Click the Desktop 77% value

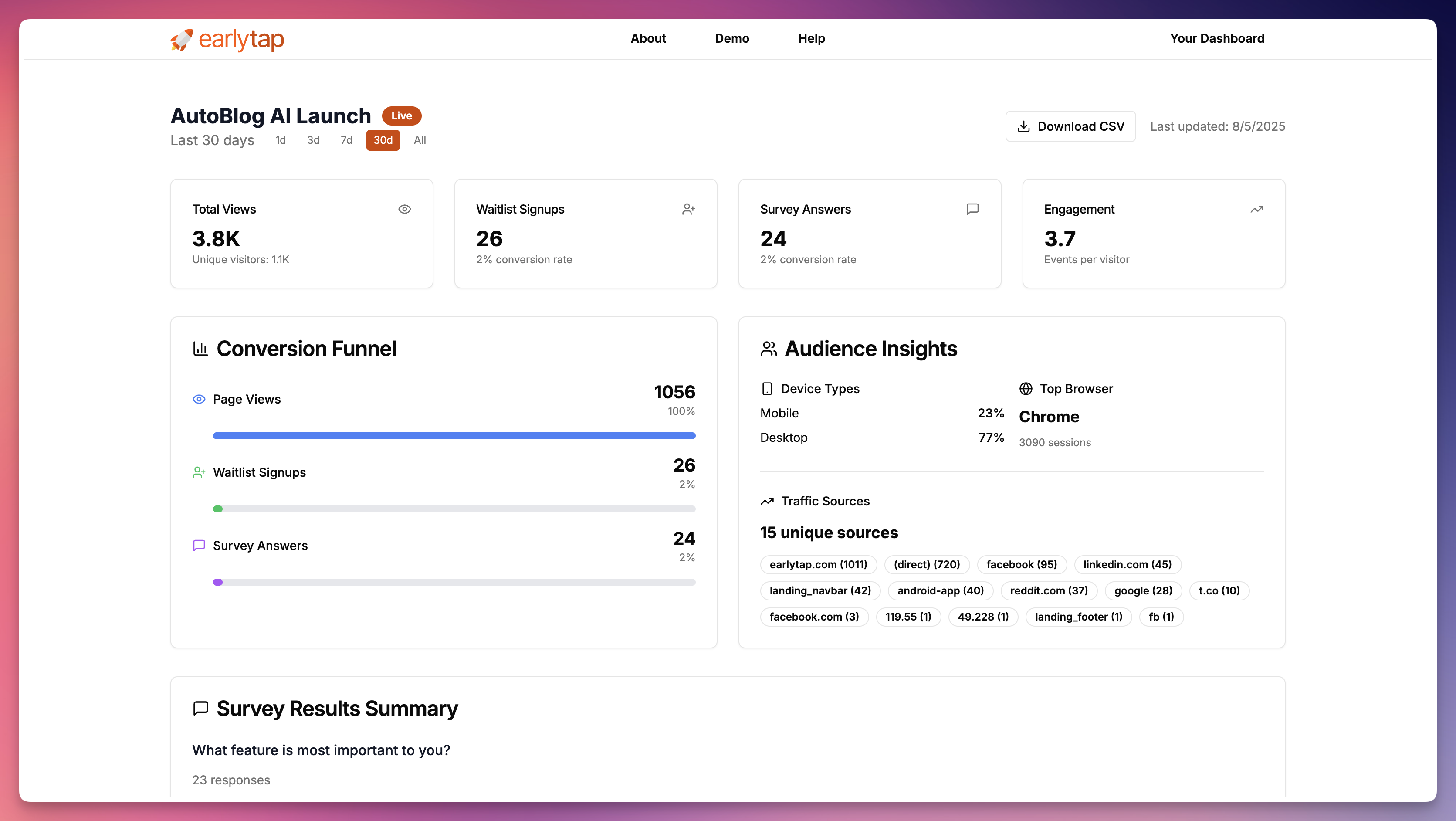[992, 438]
